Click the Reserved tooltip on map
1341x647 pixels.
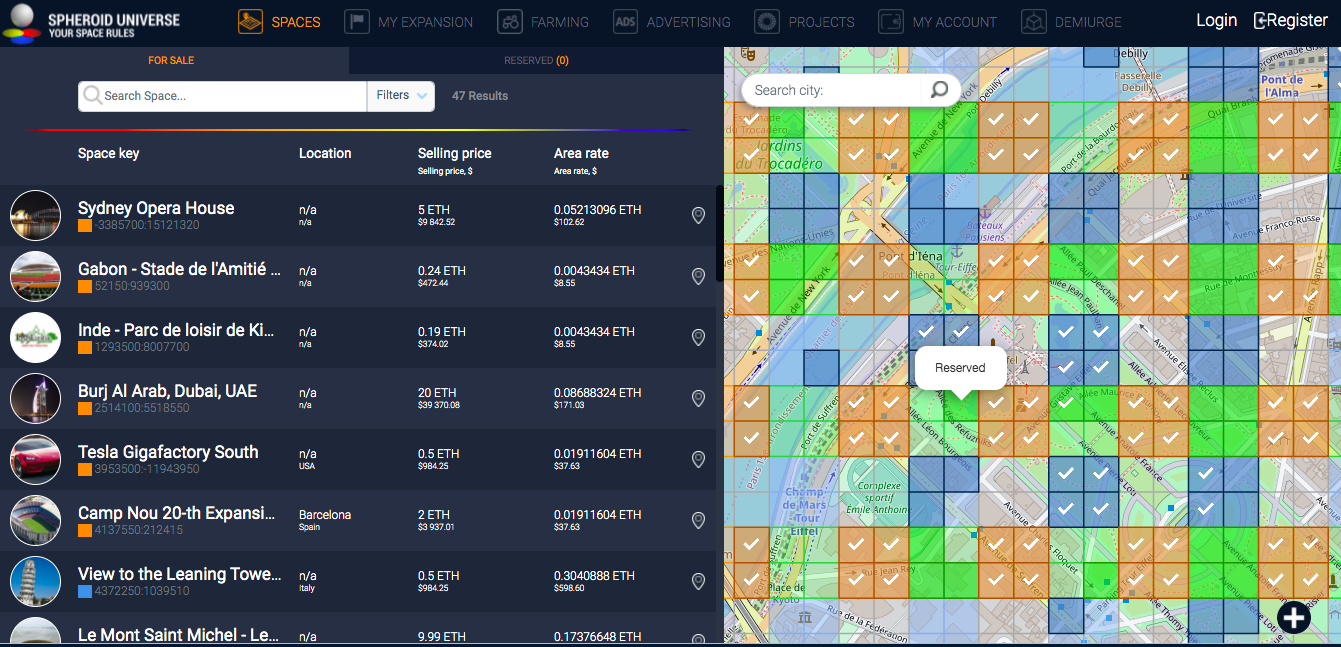tap(960, 368)
